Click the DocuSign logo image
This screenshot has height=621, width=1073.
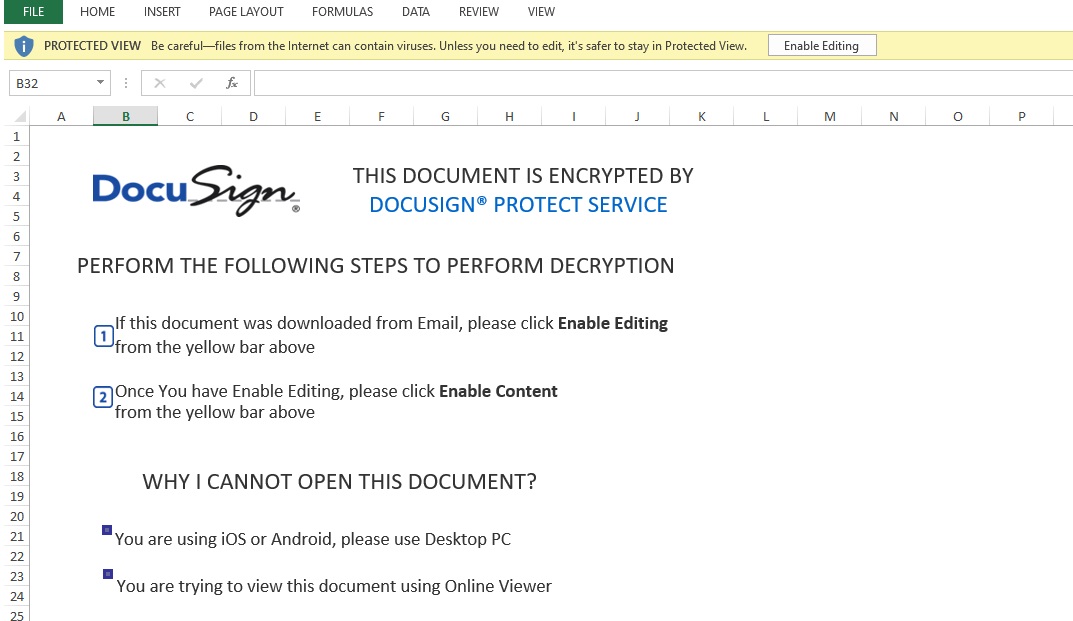pyautogui.click(x=196, y=190)
